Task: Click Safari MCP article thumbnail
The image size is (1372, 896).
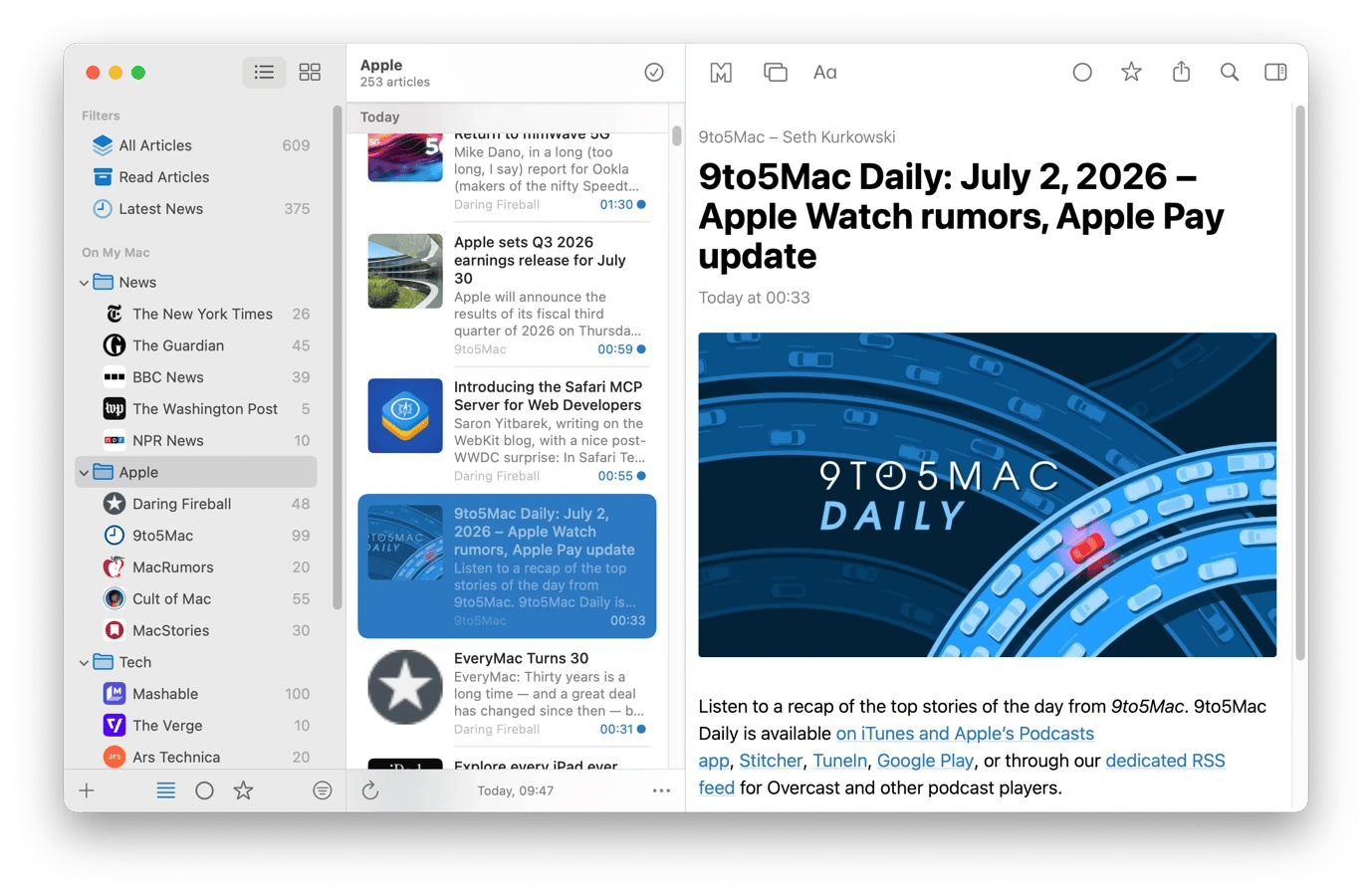Action: [x=405, y=416]
